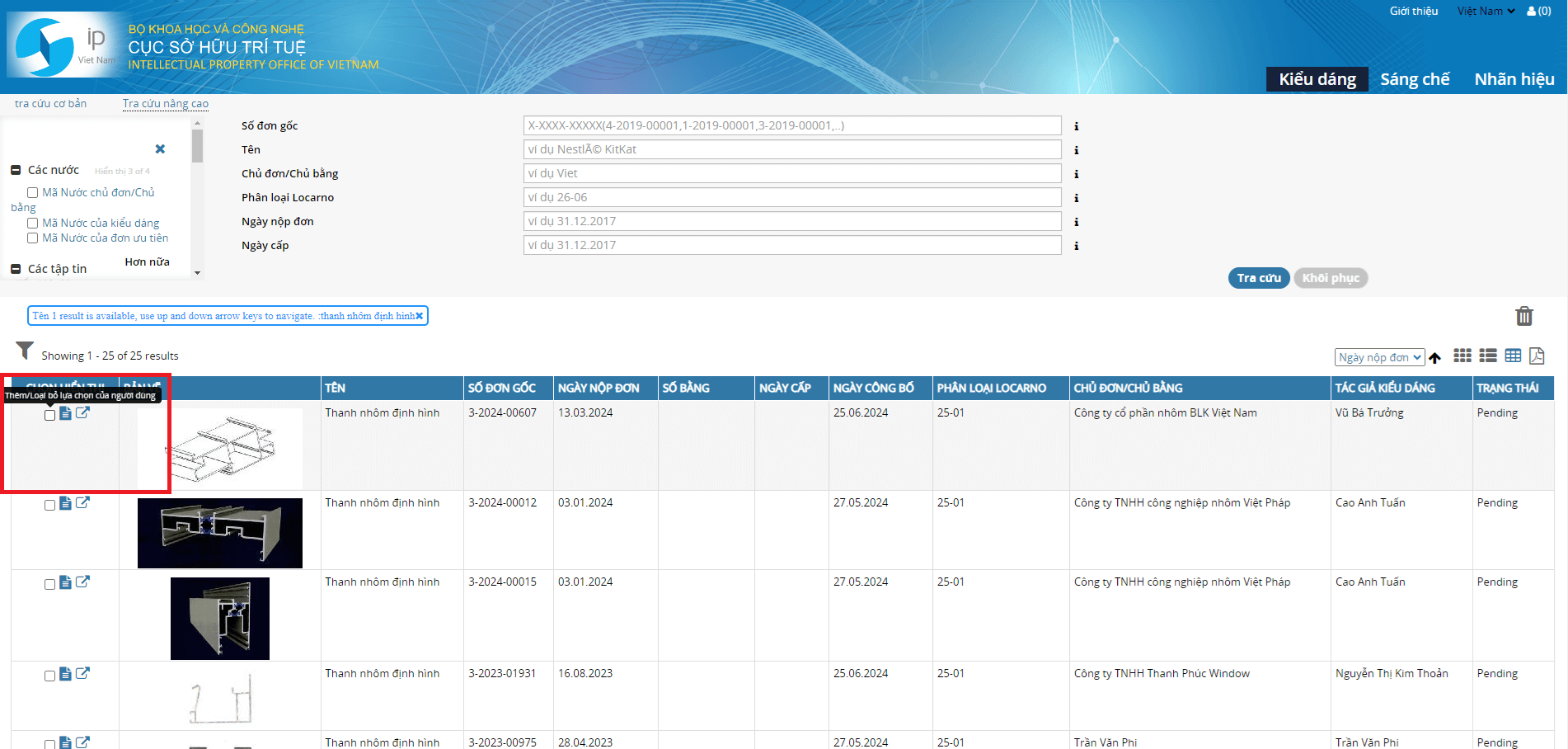Click the Giới thiệu link
The height and width of the screenshot is (749, 1568).
tap(1413, 11)
